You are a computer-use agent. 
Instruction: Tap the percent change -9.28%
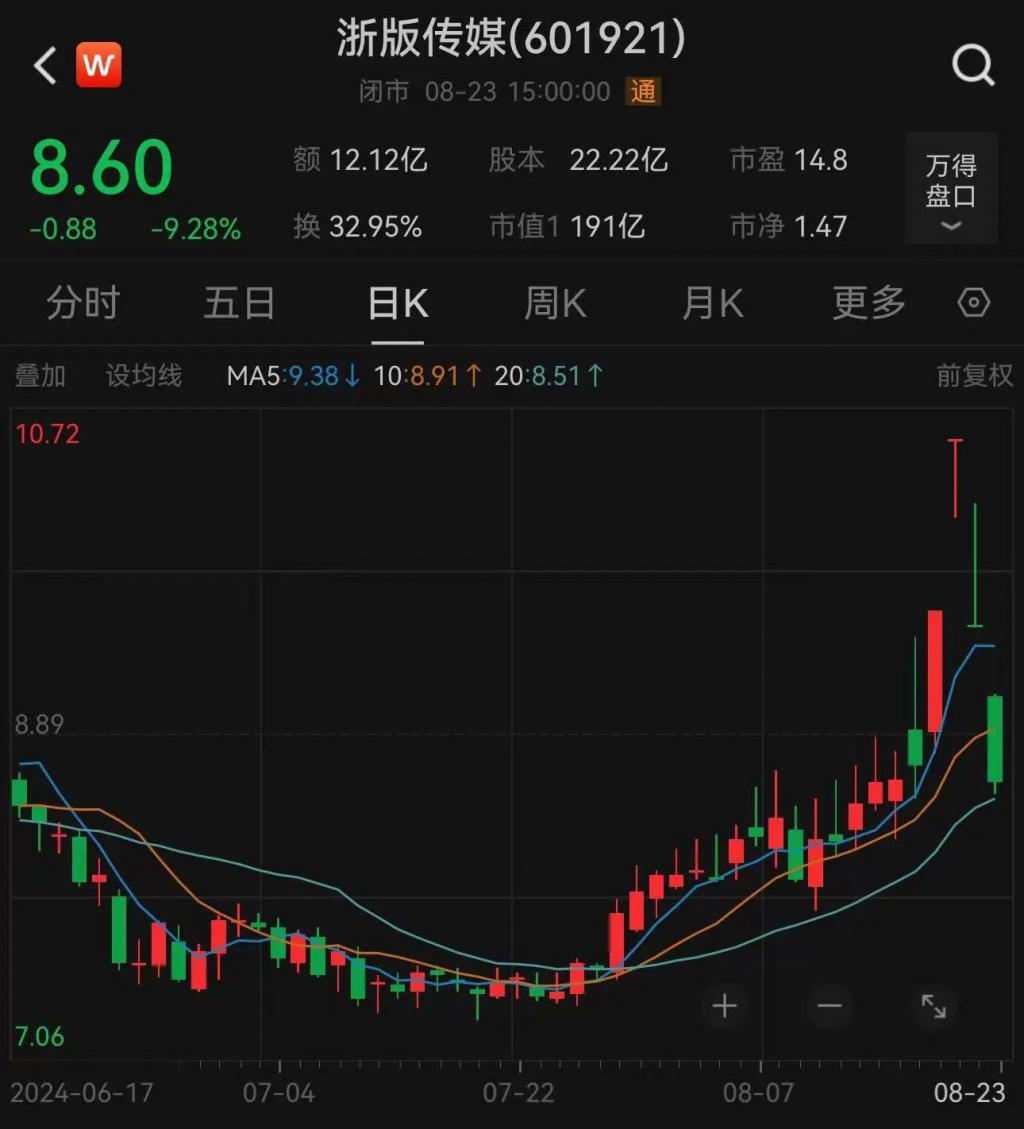coord(196,229)
